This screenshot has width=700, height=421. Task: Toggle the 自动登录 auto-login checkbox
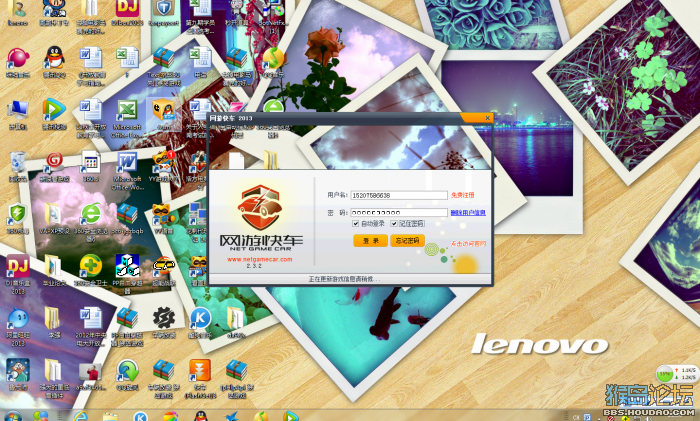point(356,223)
